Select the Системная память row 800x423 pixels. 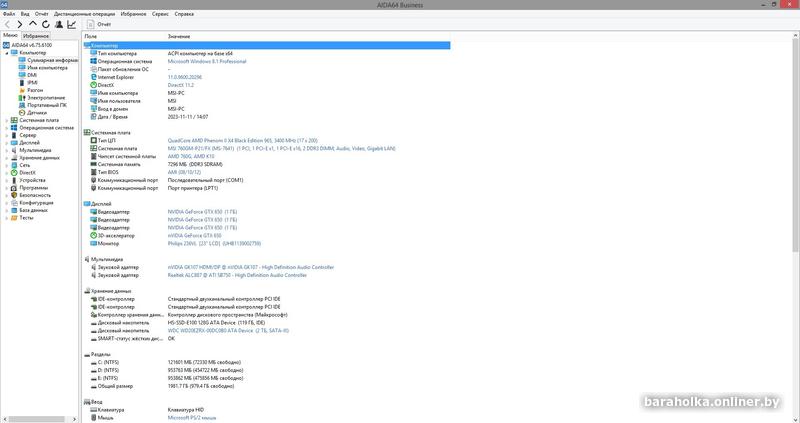tap(266, 164)
